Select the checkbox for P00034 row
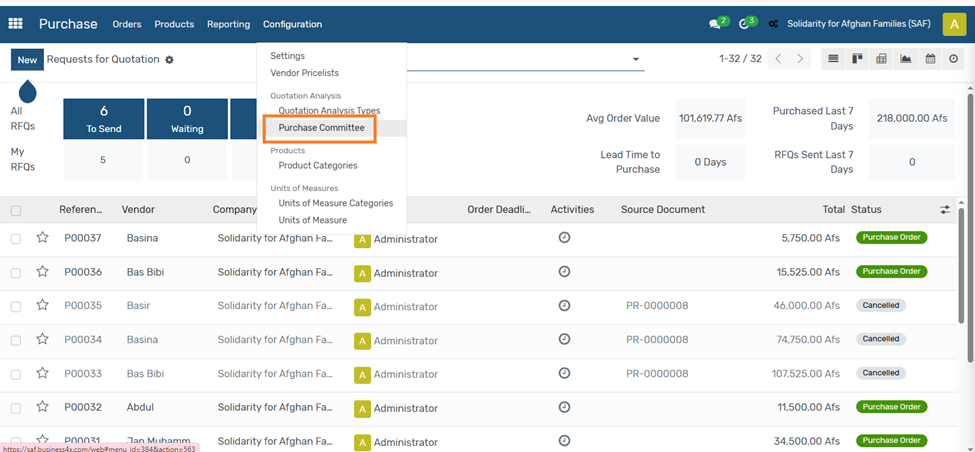 [16, 341]
